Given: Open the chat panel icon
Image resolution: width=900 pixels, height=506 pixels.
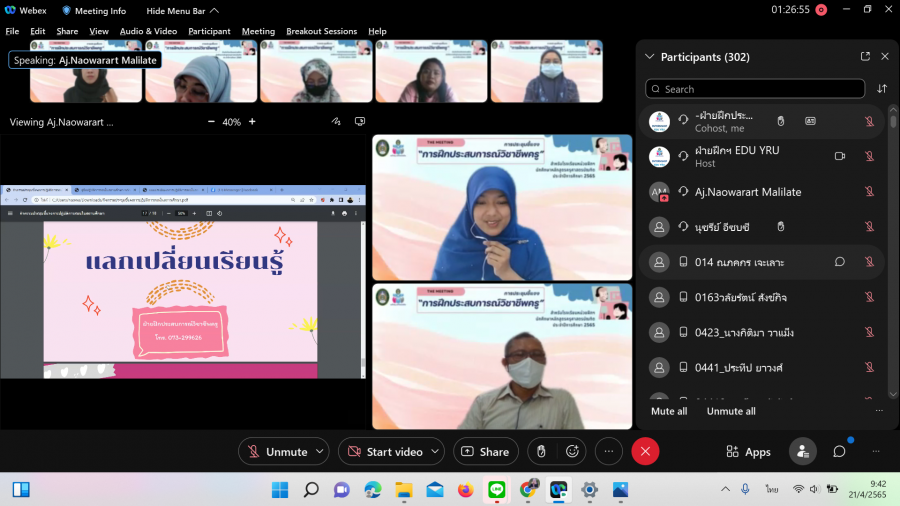Looking at the screenshot, I should (x=839, y=452).
